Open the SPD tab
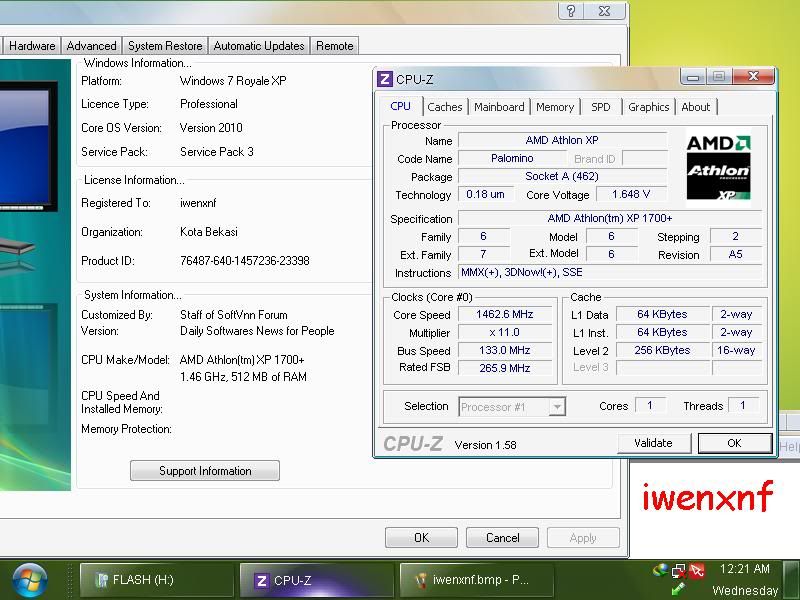This screenshot has height=600, width=800. click(x=601, y=107)
